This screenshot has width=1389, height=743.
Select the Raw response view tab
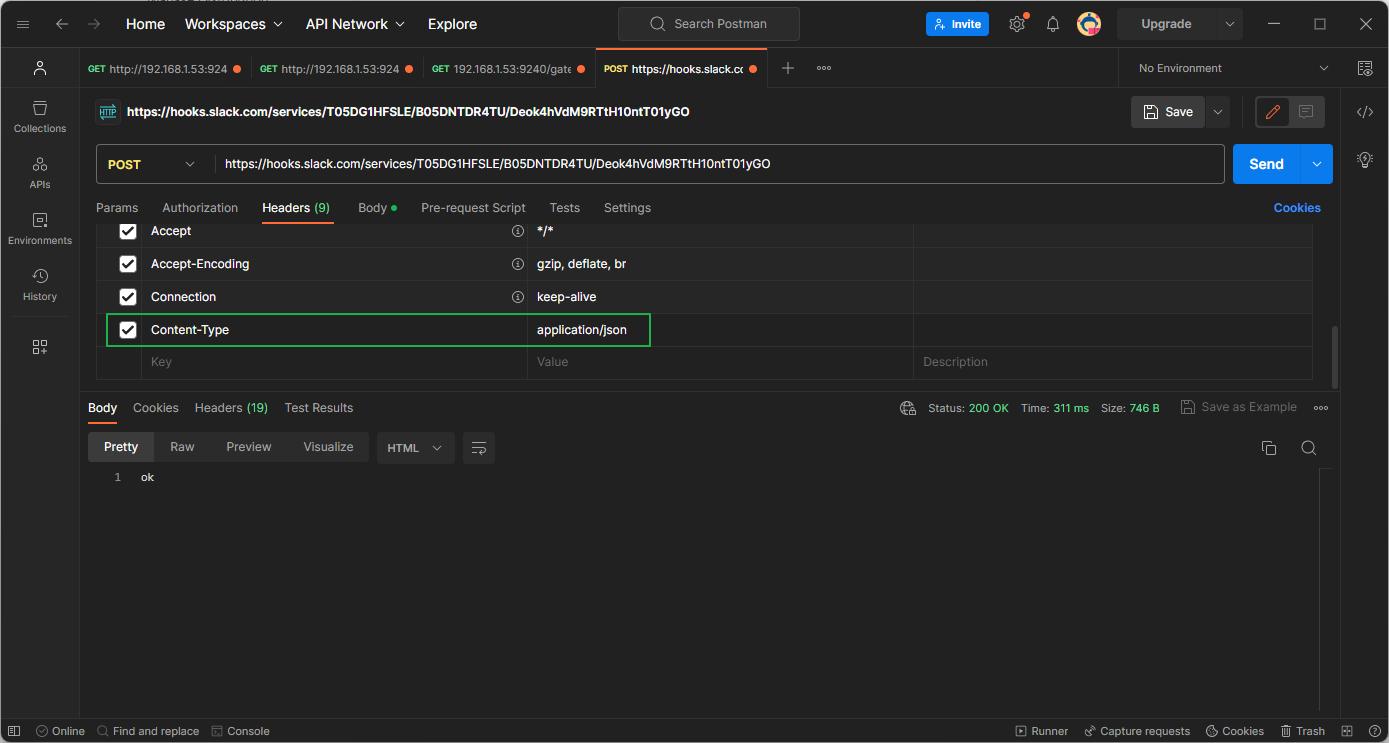click(182, 447)
